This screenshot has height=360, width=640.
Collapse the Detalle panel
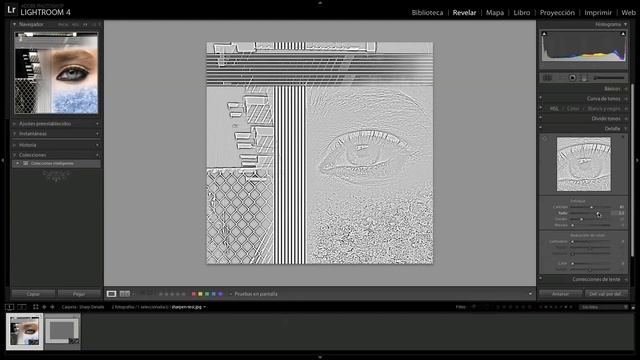[x=625, y=129]
